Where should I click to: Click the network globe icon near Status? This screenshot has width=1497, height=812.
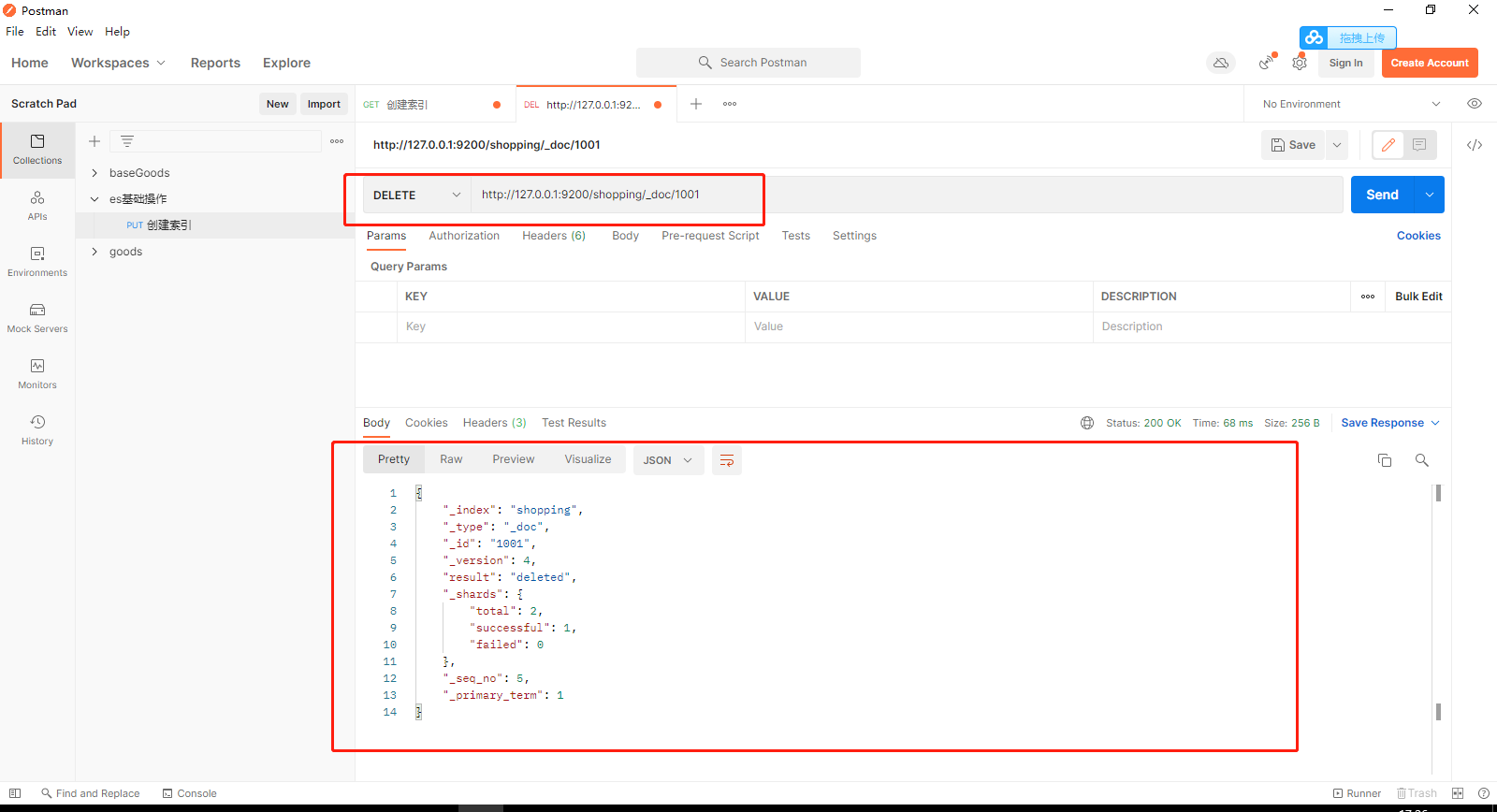pos(1087,423)
